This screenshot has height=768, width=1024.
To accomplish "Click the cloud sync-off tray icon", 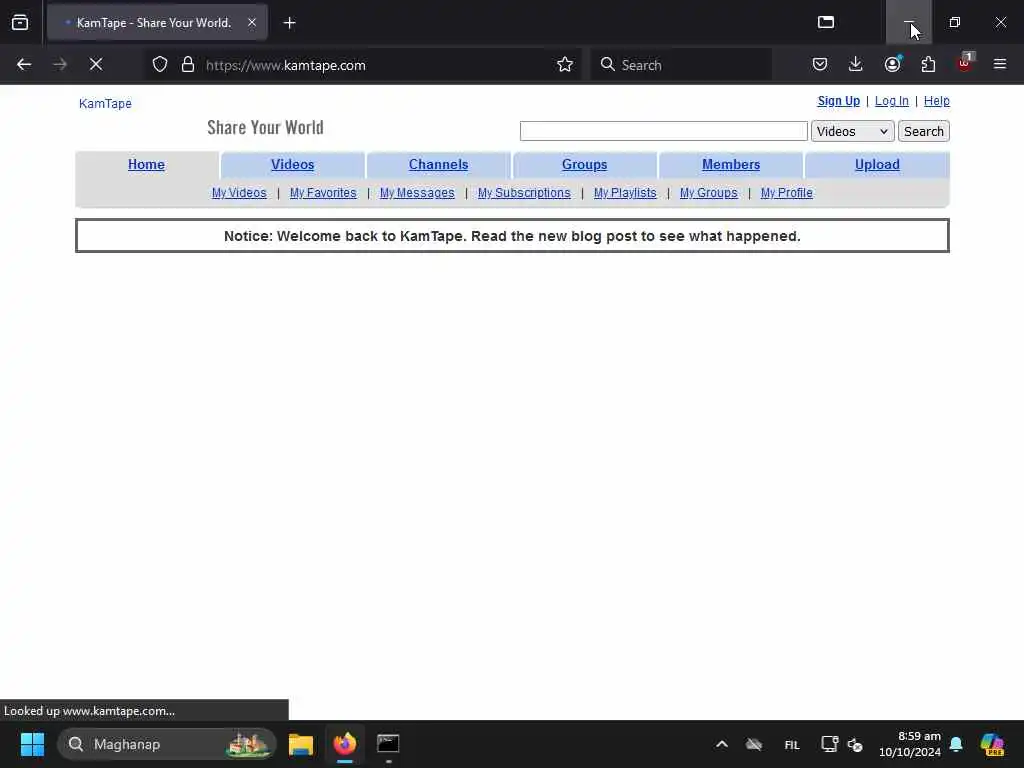I will click(754, 744).
